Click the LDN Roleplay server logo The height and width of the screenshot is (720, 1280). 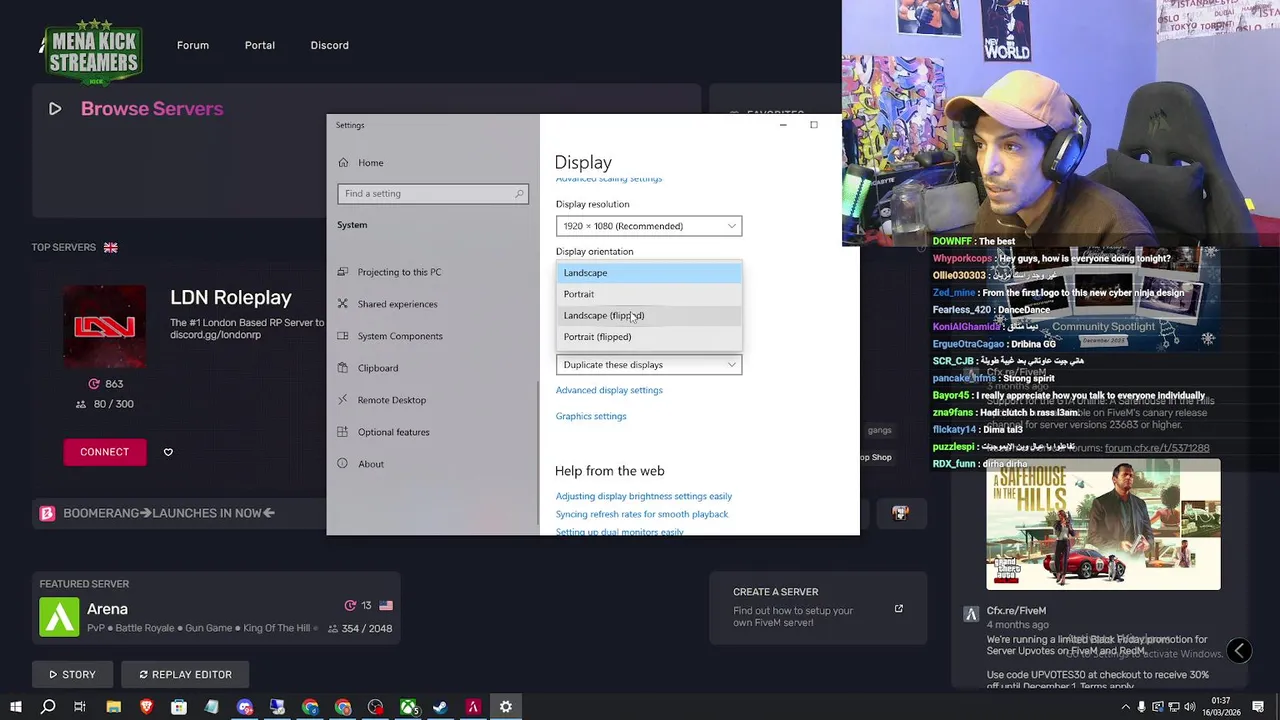click(x=105, y=327)
